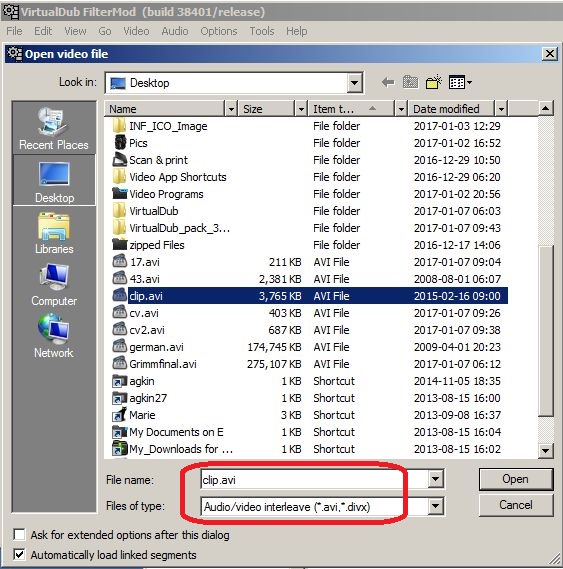563x569 pixels.
Task: Select Scan & print folder icon
Action: coord(119,159)
